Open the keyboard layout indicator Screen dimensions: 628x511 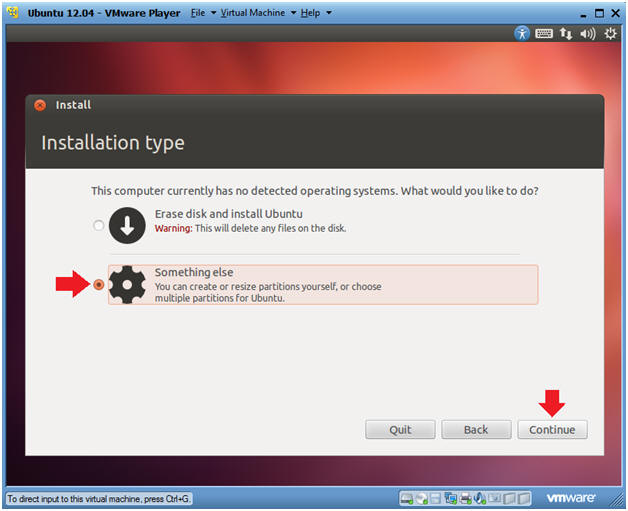544,33
